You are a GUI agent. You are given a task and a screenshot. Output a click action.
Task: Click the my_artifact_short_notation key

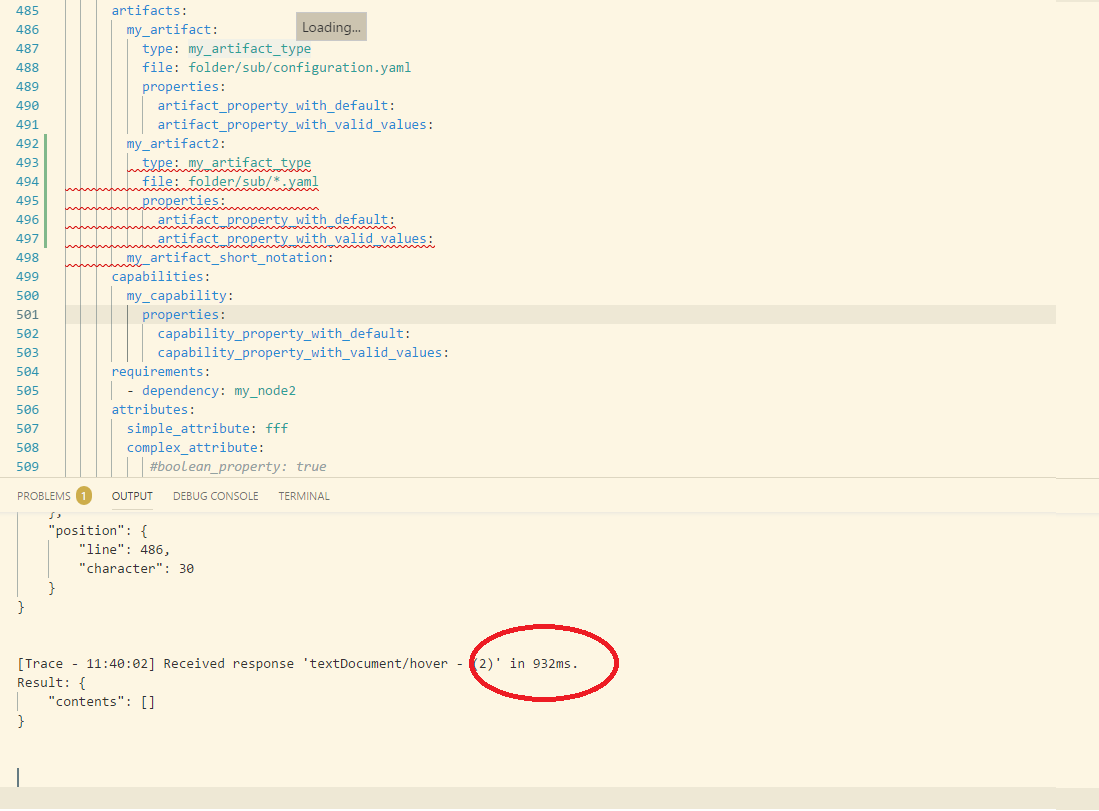coord(224,257)
